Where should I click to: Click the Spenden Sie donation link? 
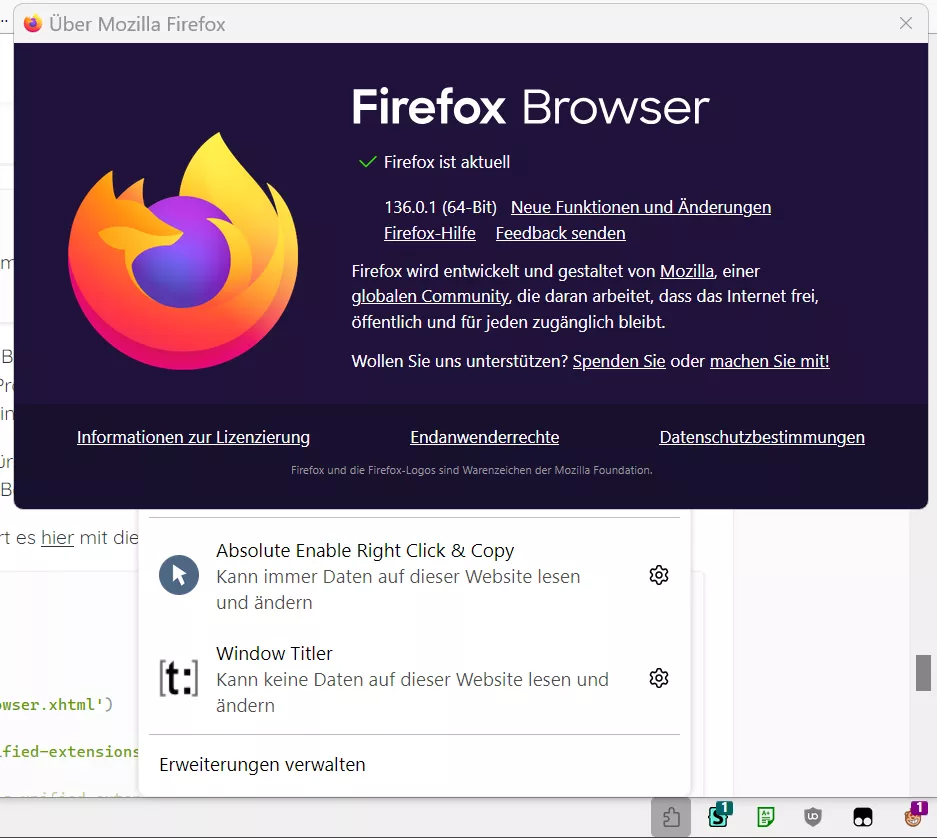pyautogui.click(x=619, y=361)
